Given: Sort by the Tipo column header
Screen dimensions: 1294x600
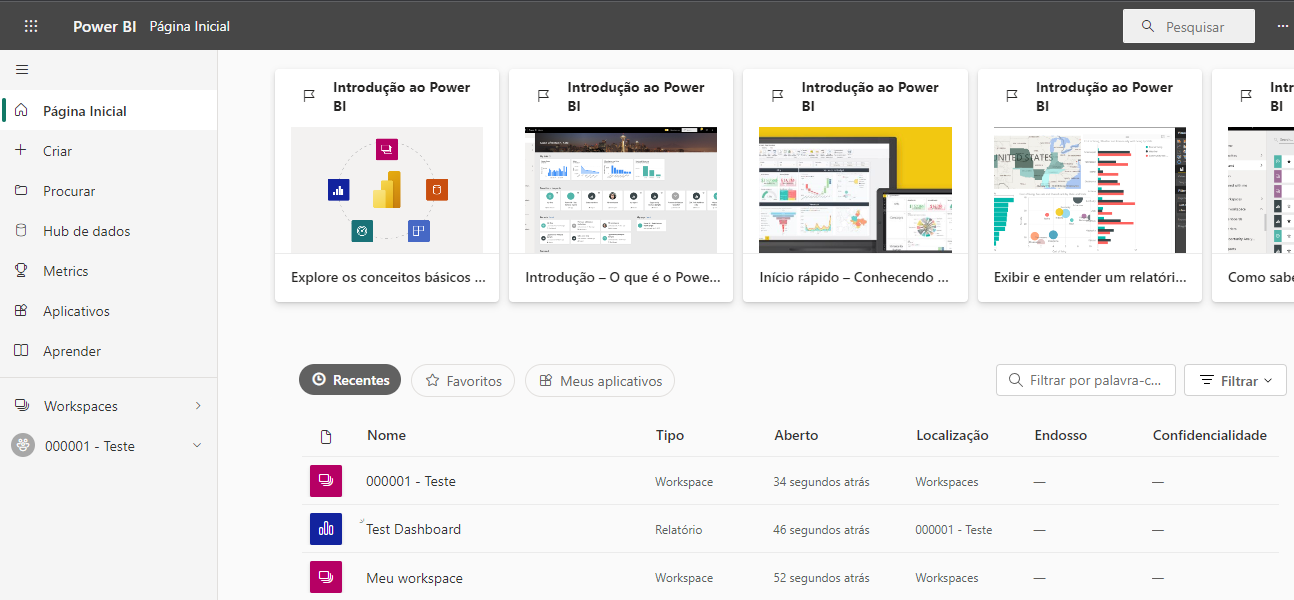Looking at the screenshot, I should [x=670, y=435].
